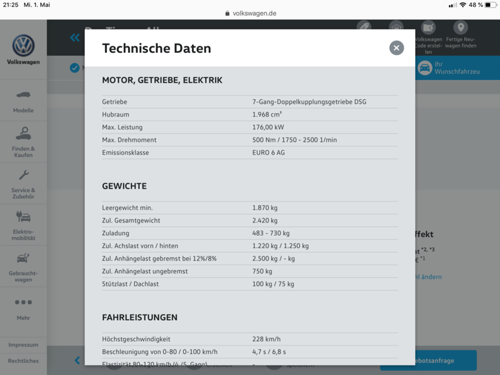Click Fertige Neuwagen finden pin icon
500x375 pixels.
tap(461, 28)
